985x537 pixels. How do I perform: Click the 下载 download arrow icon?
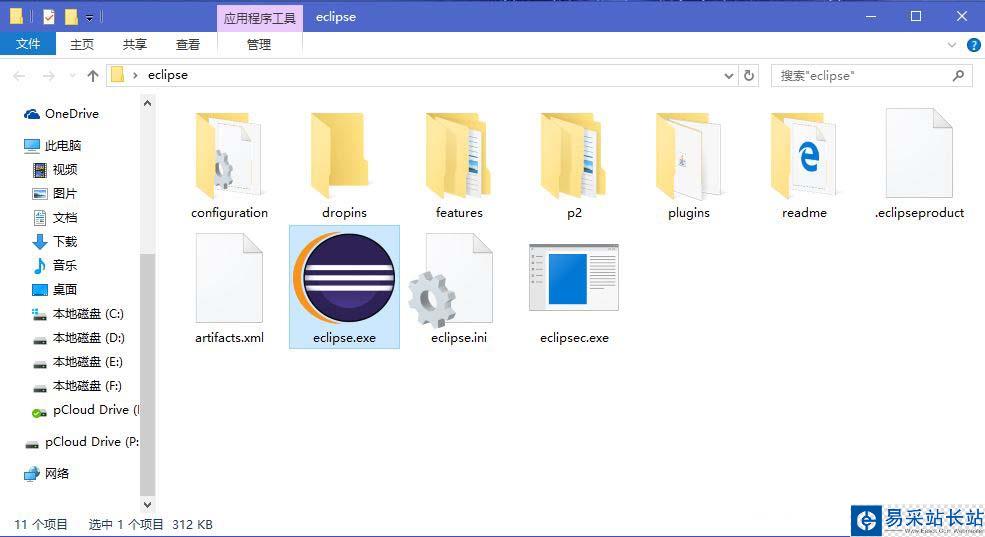point(40,242)
